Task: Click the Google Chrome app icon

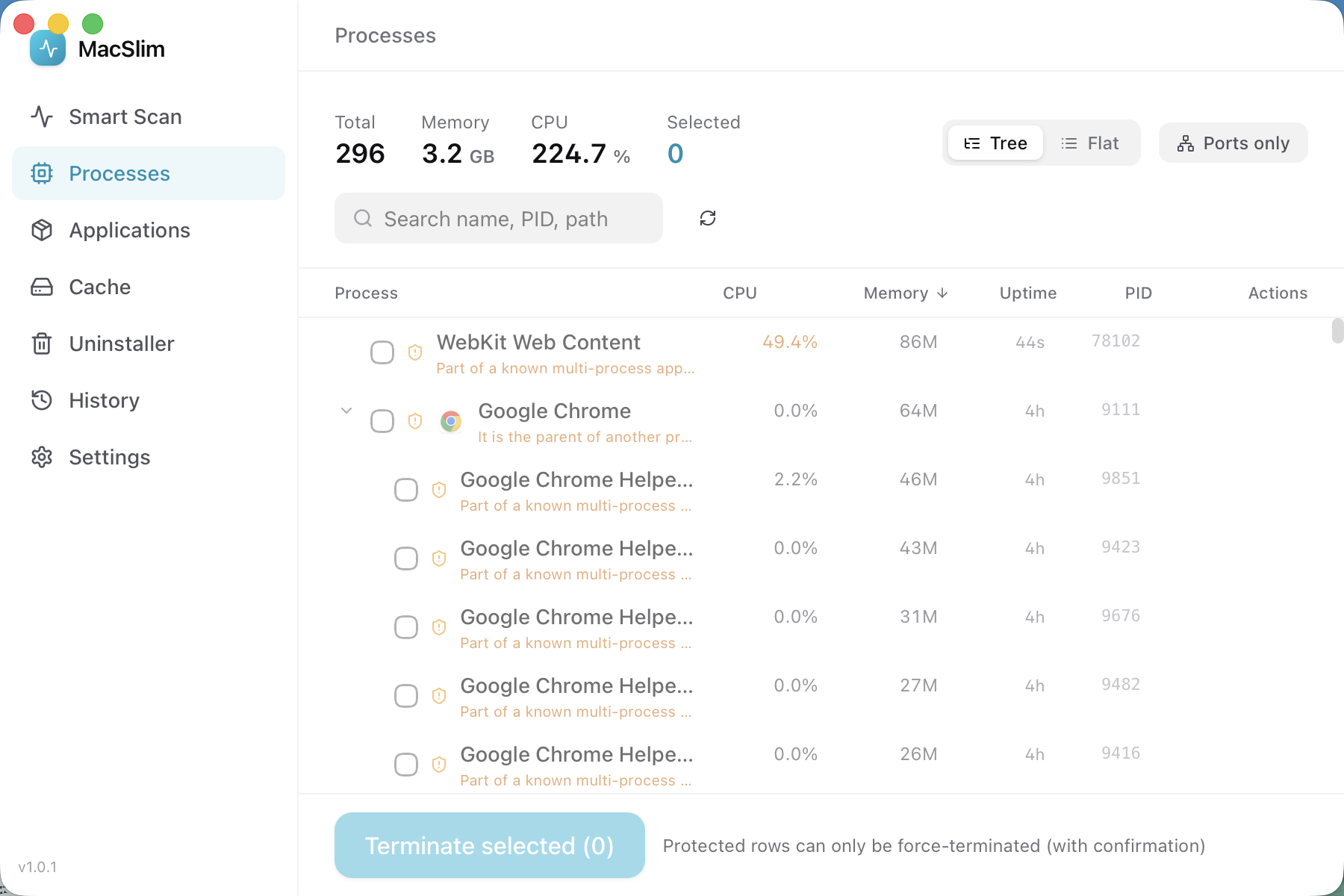Action: [451, 421]
